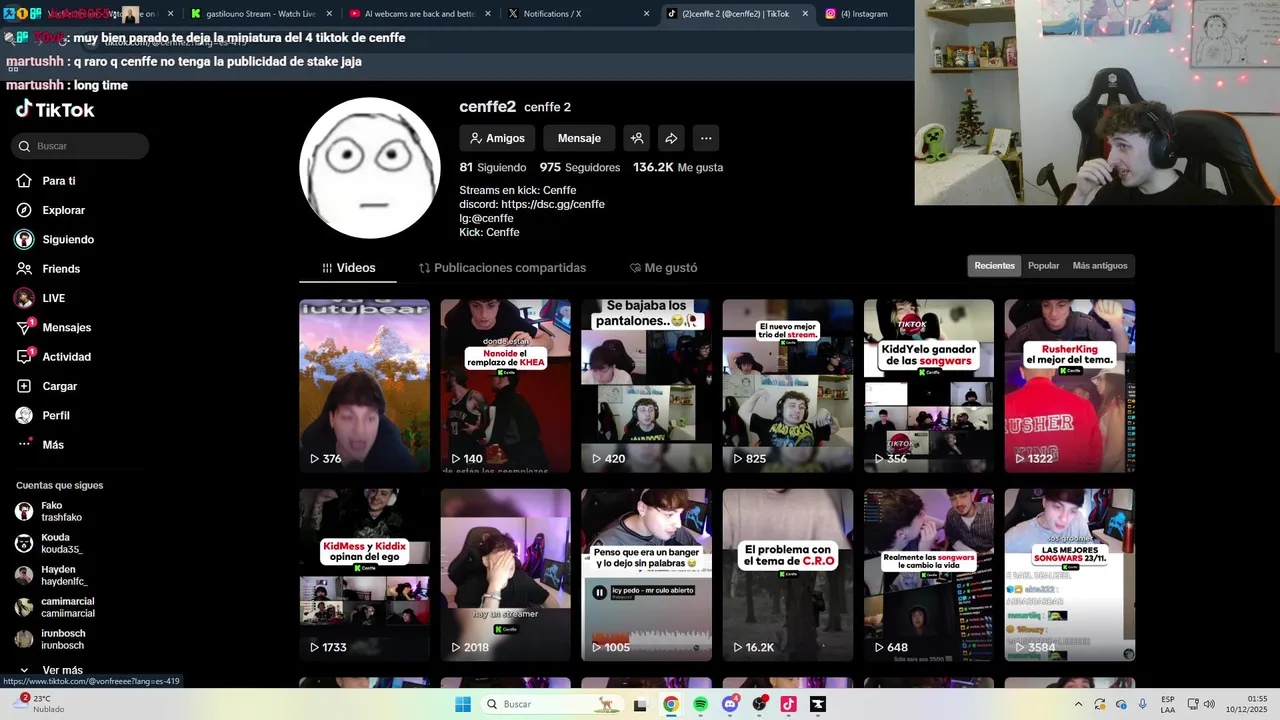1280x720 pixels.
Task: Open the Friends page
Action: [61, 269]
